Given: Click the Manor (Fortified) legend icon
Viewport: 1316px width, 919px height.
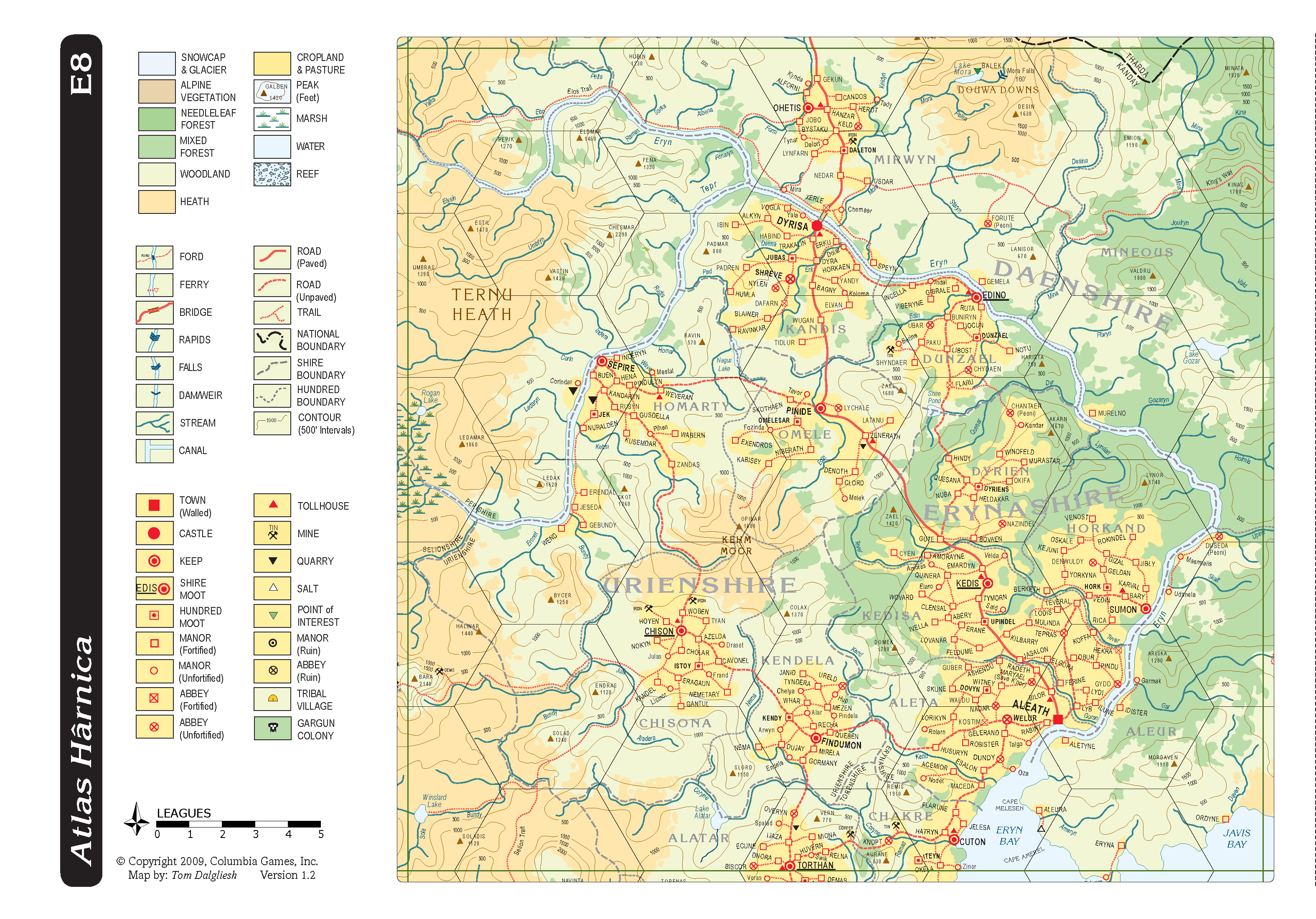Looking at the screenshot, I should [x=154, y=643].
